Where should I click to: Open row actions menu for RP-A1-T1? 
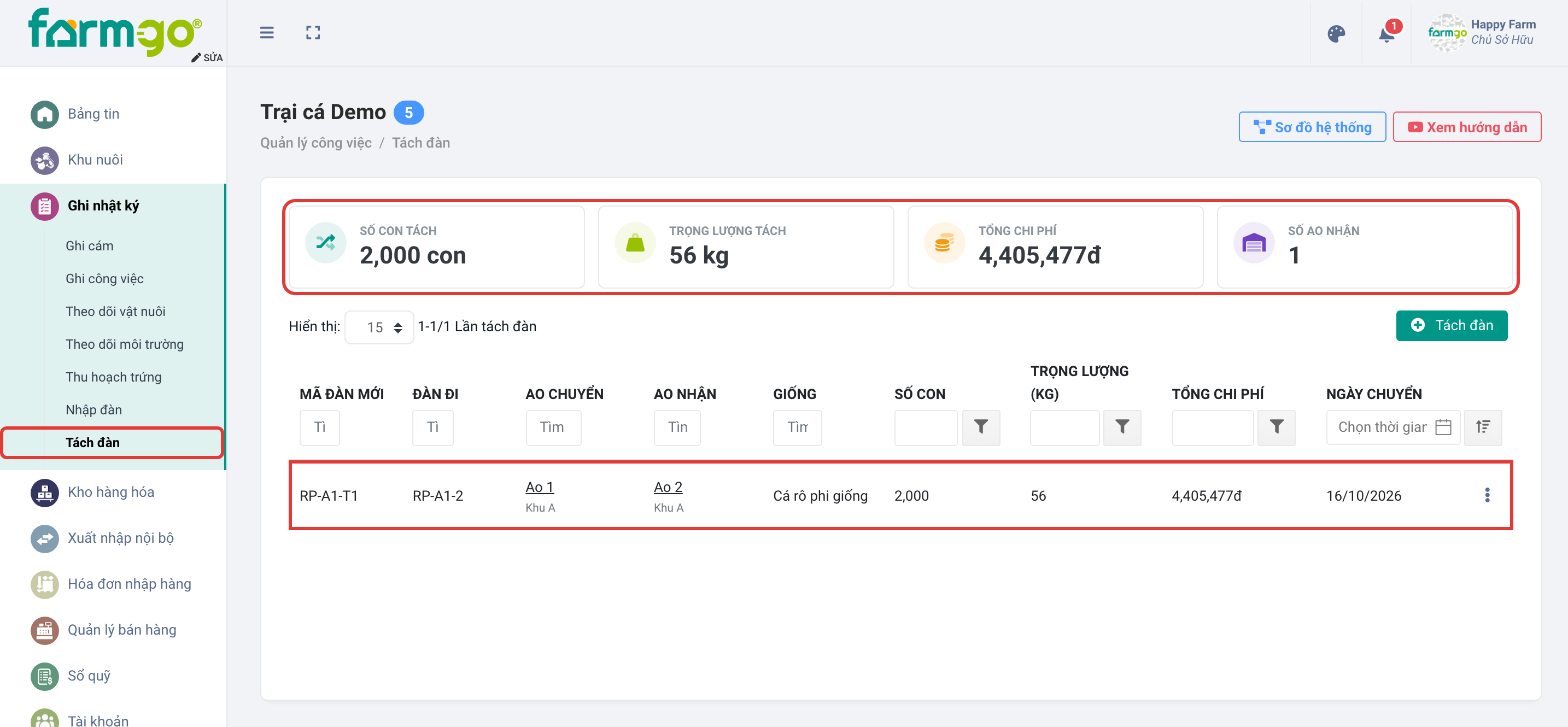click(1487, 495)
